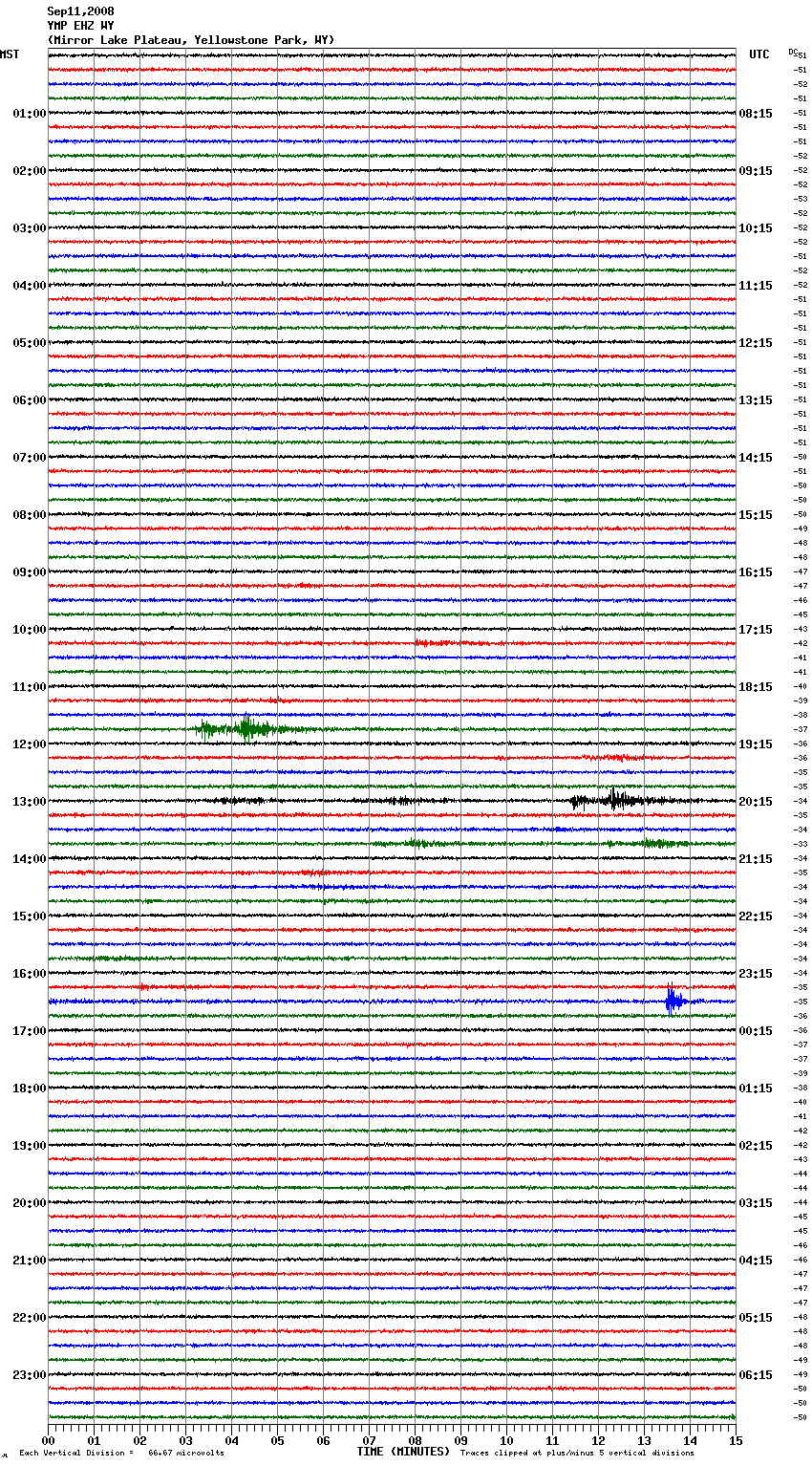
Task: Click the 04:15 UTC time label
Action: coord(756,1261)
